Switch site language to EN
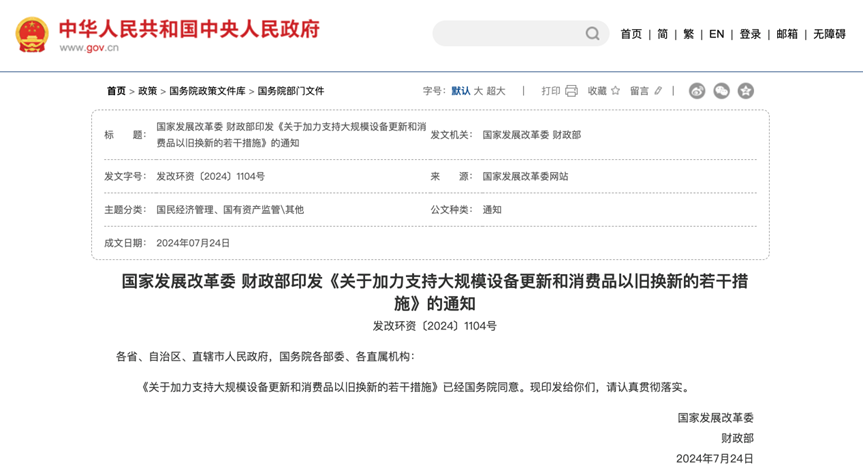Image resolution: width=863 pixels, height=475 pixels. click(x=716, y=34)
